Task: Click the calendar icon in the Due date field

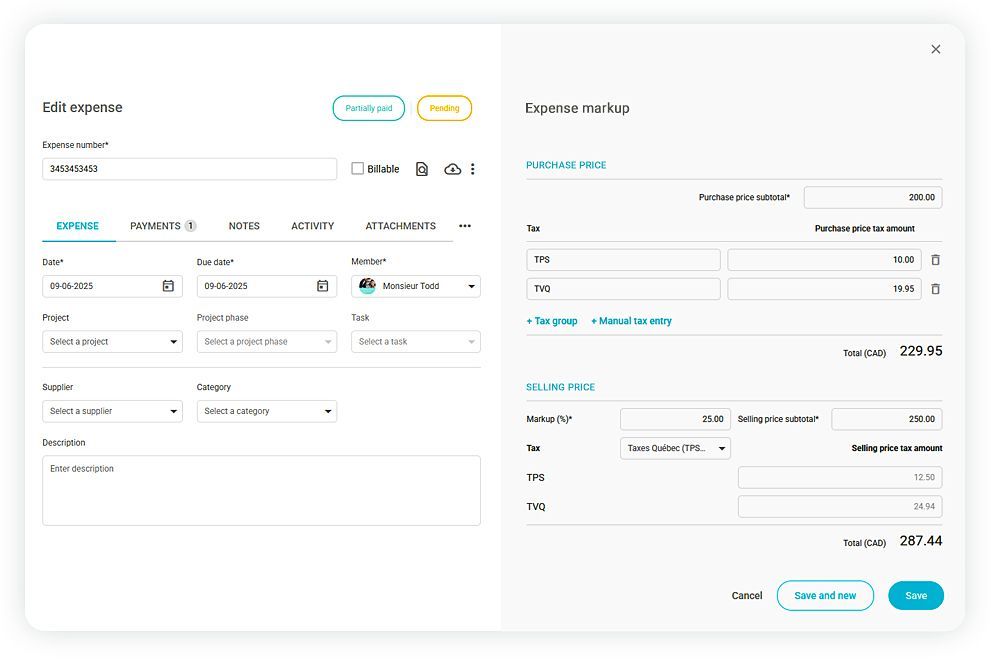Action: point(322,286)
